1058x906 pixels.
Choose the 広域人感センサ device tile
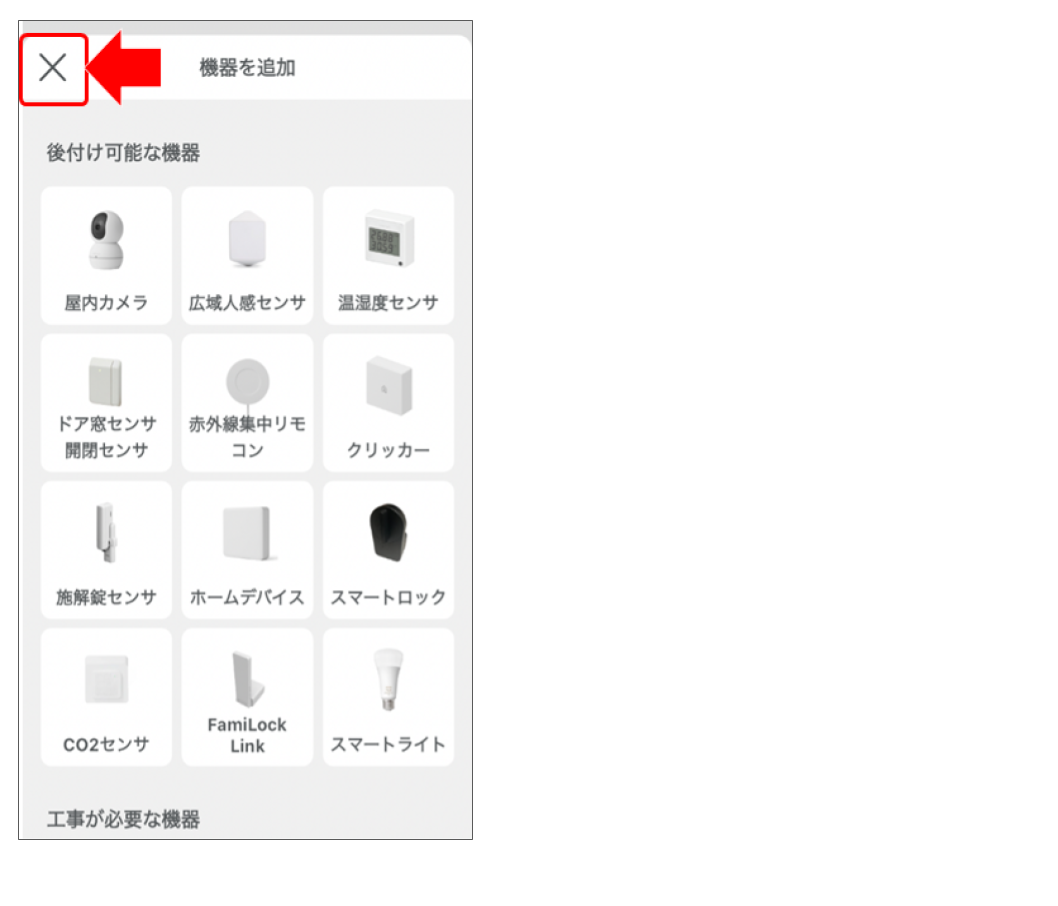pos(247,256)
